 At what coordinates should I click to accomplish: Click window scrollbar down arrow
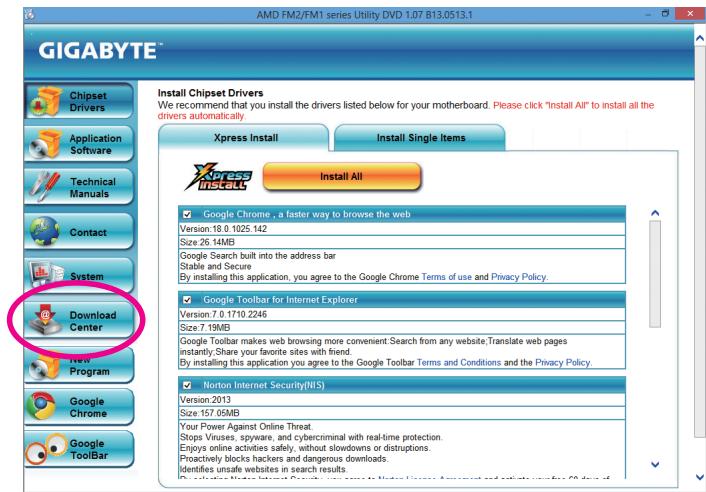pyautogui.click(x=700, y=477)
